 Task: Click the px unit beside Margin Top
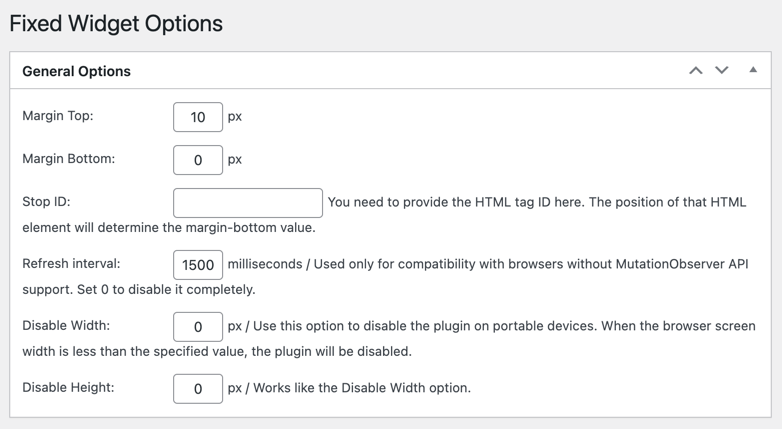[235, 117]
